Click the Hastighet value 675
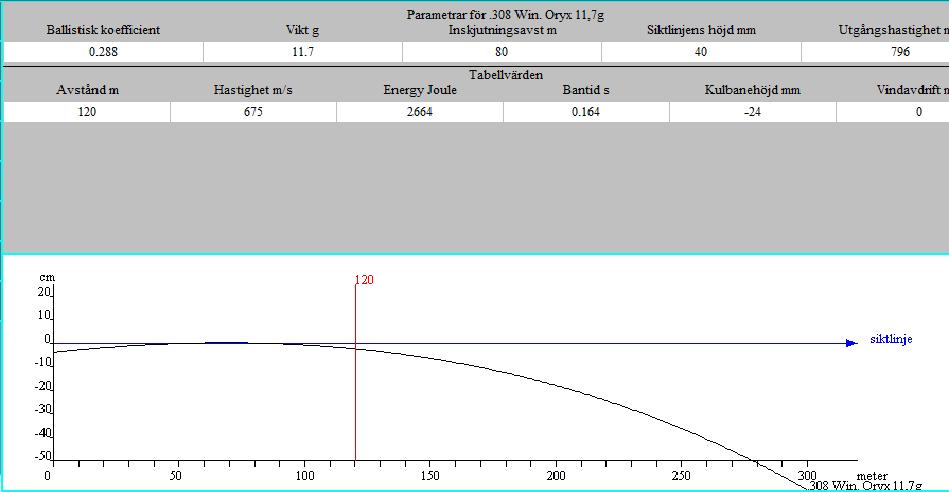949x492 pixels. pos(253,112)
